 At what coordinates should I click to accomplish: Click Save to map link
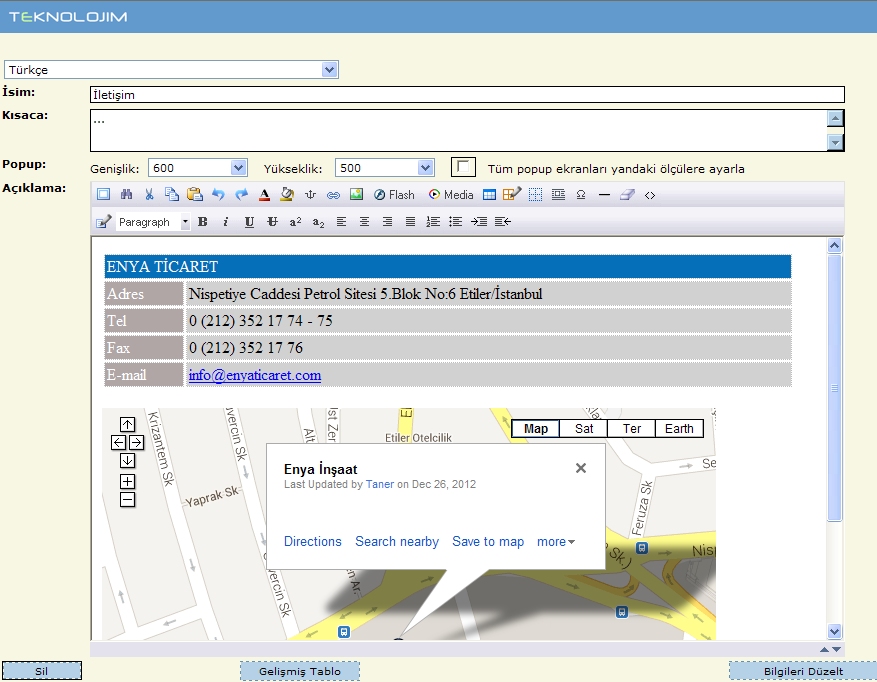488,542
